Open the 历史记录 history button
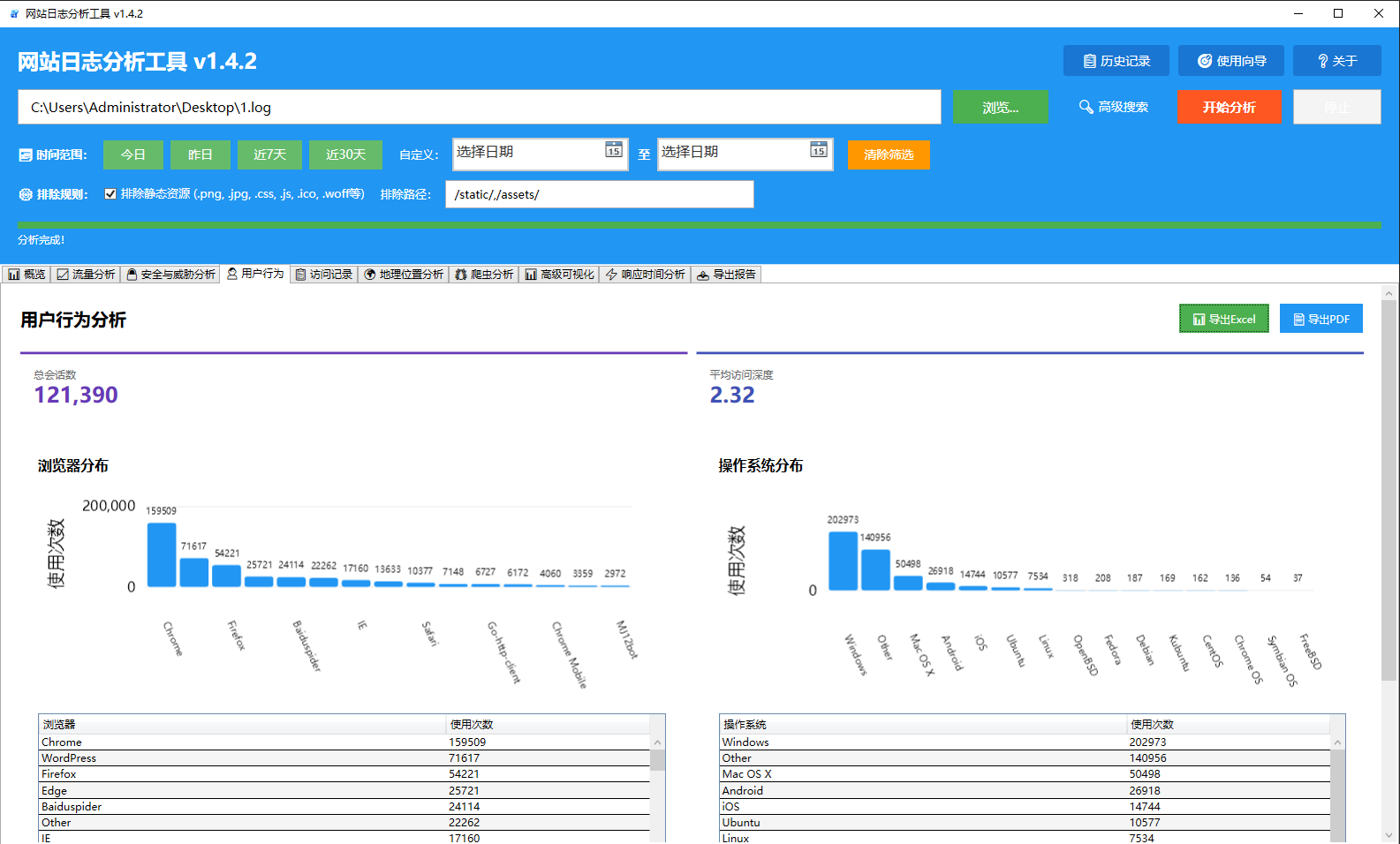1400x844 pixels. [x=1116, y=61]
